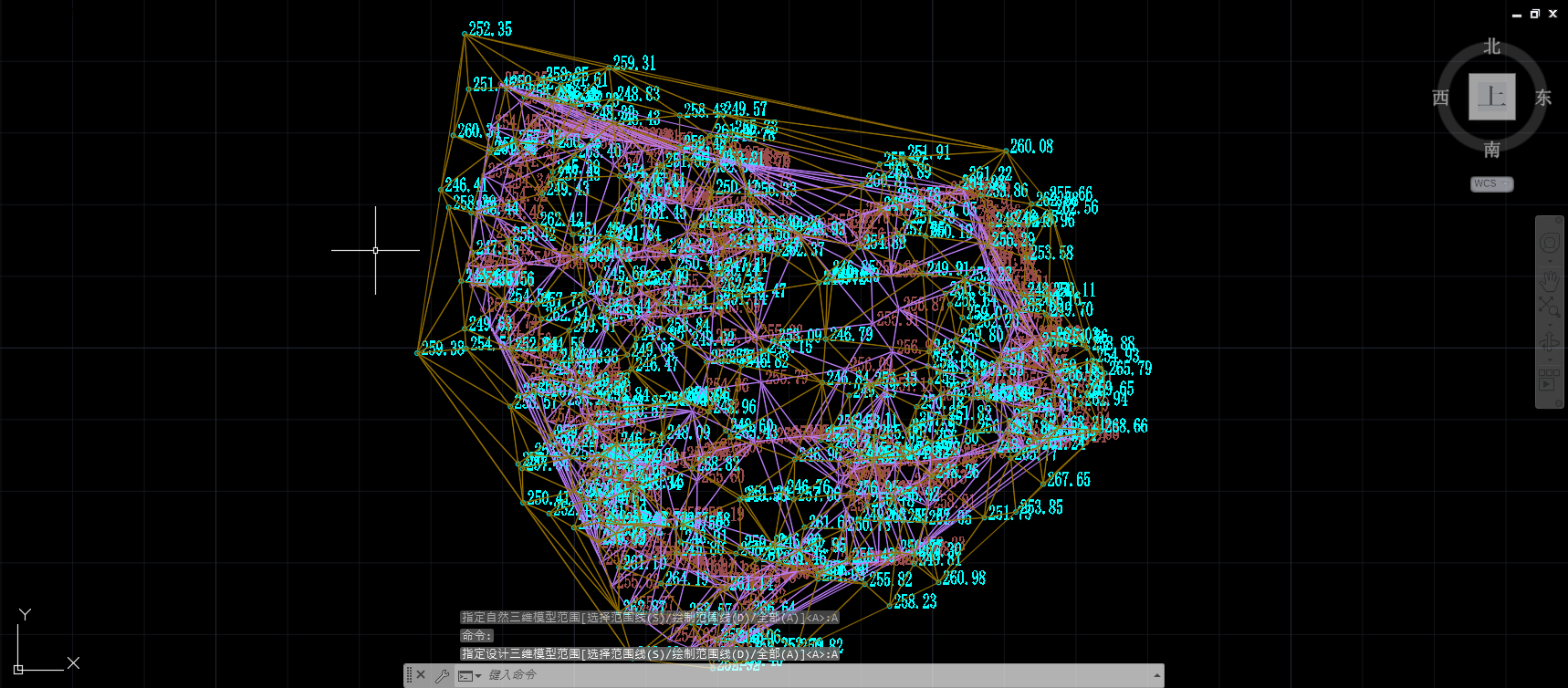Viewport: 1568px width, 688px height.
Task: Click 东 (east) on the ViewCube compass
Action: pyautogui.click(x=1542, y=98)
